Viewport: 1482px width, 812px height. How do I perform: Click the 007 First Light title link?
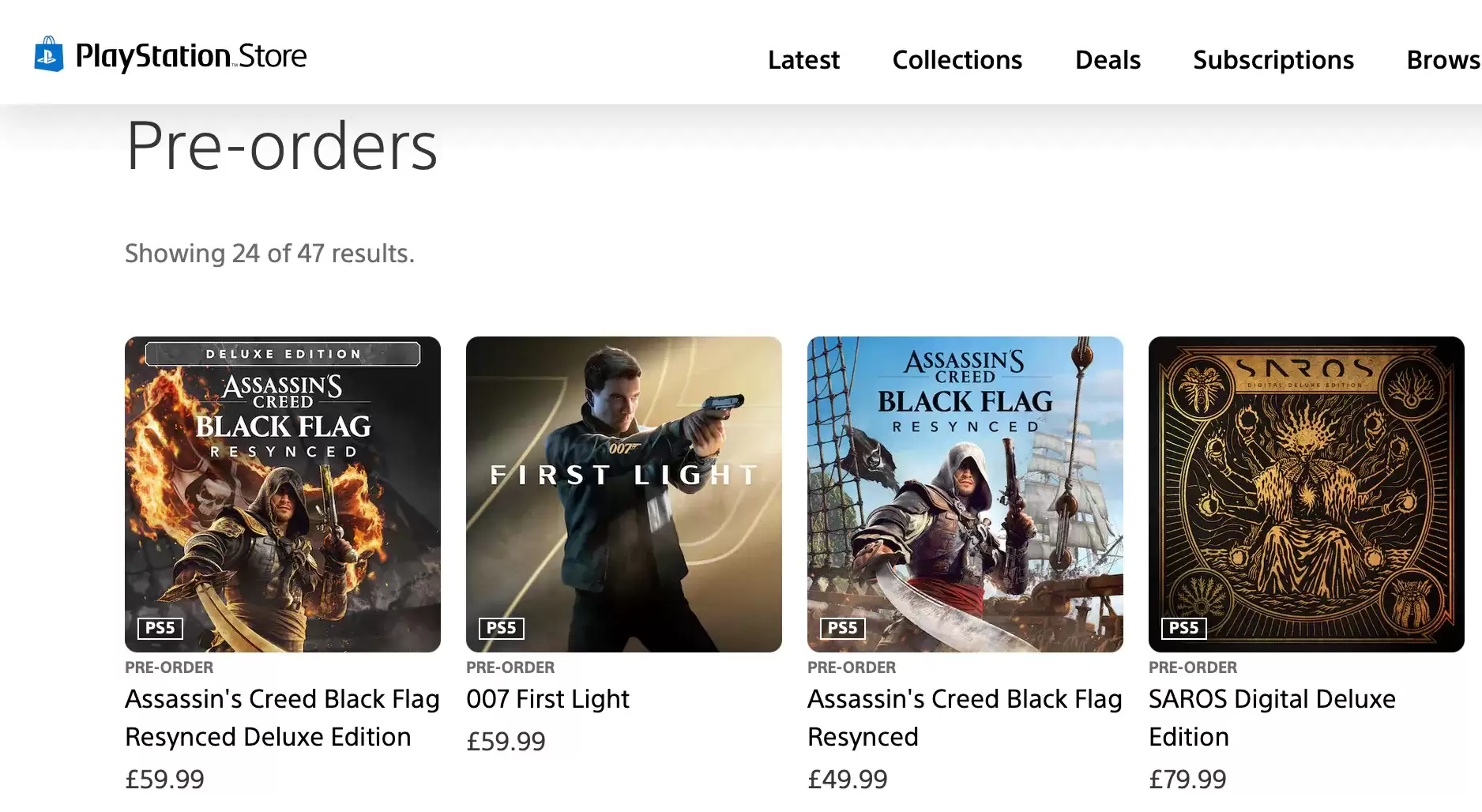coord(547,699)
